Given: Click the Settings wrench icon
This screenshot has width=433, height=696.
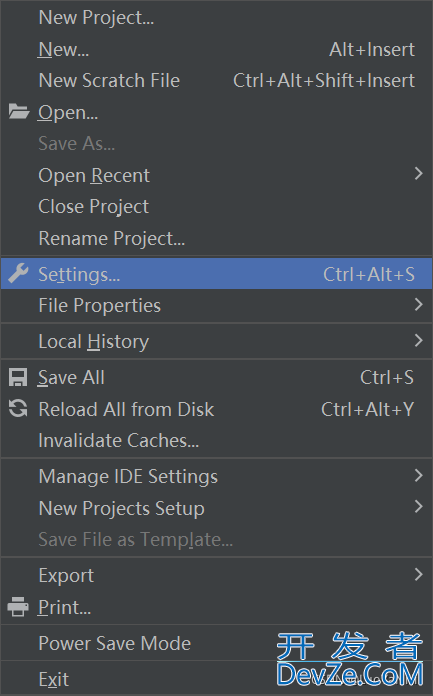Looking at the screenshot, I should pos(18,273).
